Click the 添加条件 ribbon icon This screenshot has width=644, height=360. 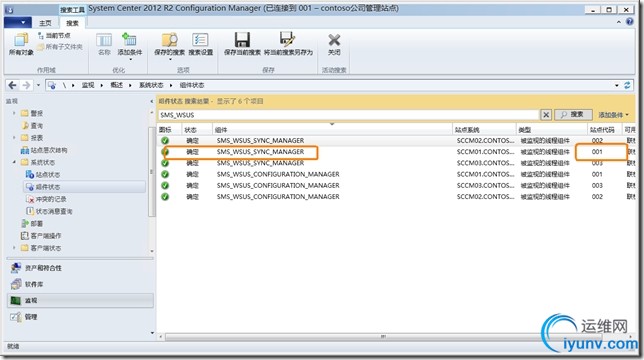pyautogui.click(x=129, y=40)
